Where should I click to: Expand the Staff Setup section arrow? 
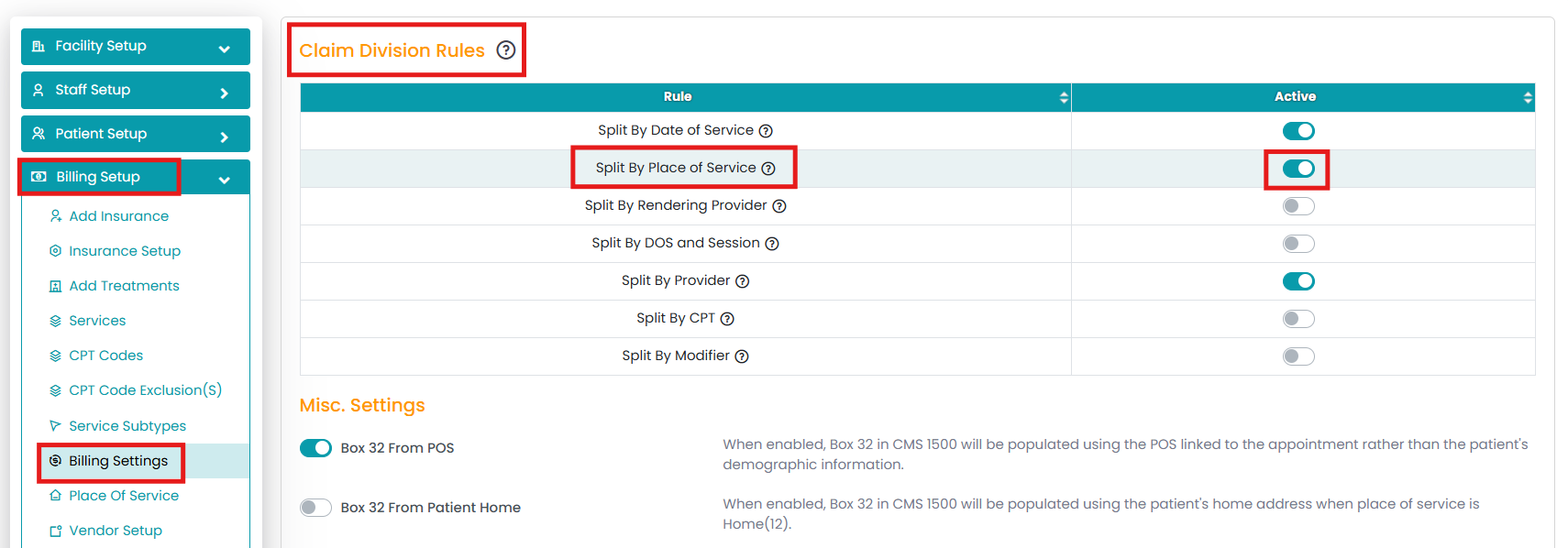[225, 93]
